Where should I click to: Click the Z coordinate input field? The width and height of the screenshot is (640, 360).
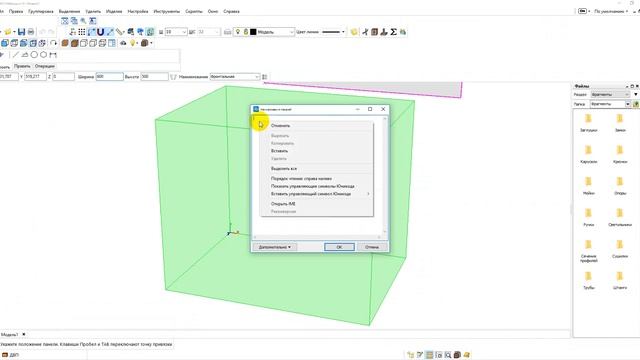click(x=63, y=76)
